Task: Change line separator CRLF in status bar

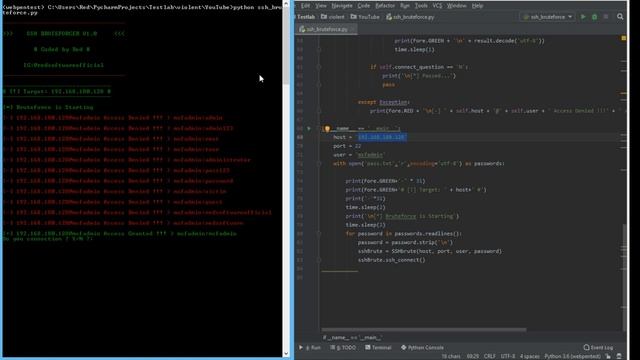Action: point(489,356)
